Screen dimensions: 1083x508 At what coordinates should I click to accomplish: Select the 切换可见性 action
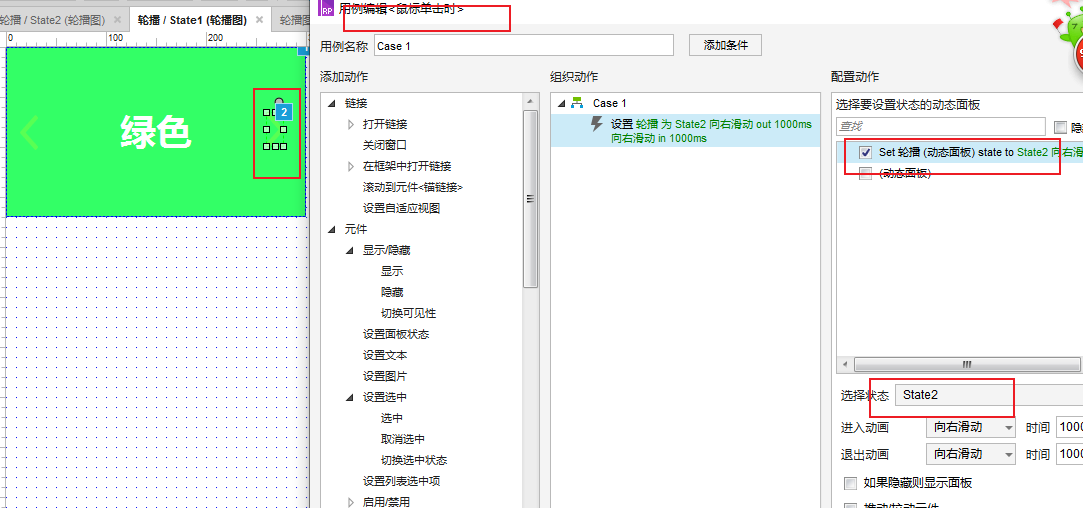click(408, 312)
